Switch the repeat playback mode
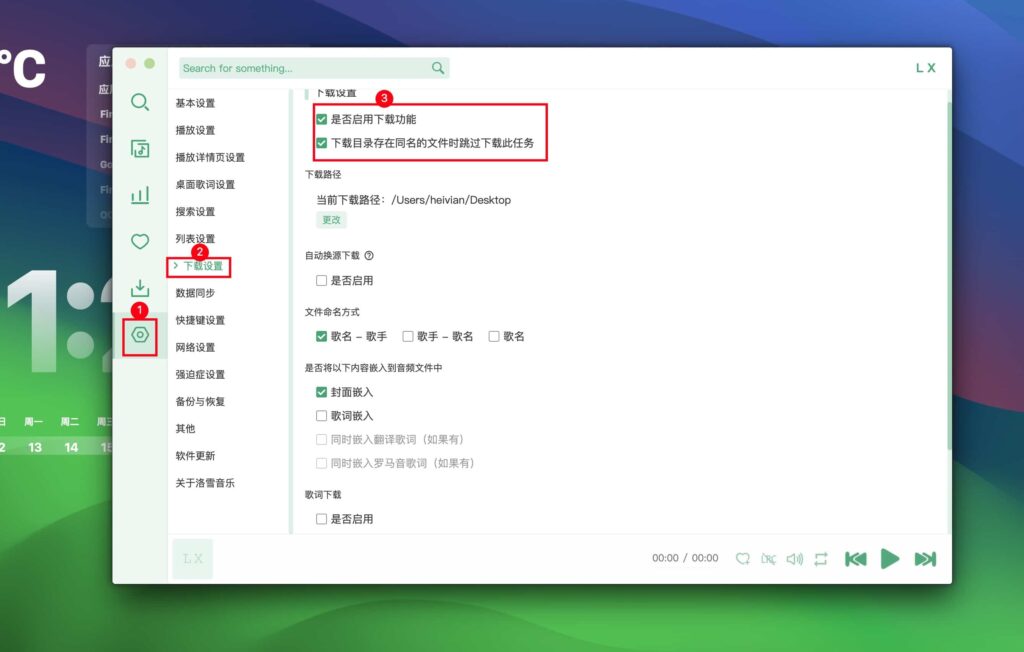 [x=820, y=558]
